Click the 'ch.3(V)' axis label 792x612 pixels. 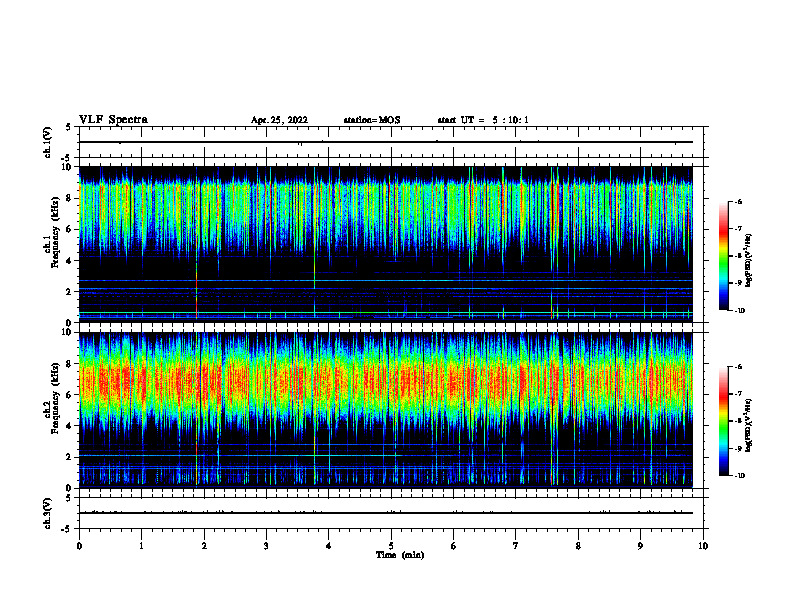pyautogui.click(x=47, y=513)
